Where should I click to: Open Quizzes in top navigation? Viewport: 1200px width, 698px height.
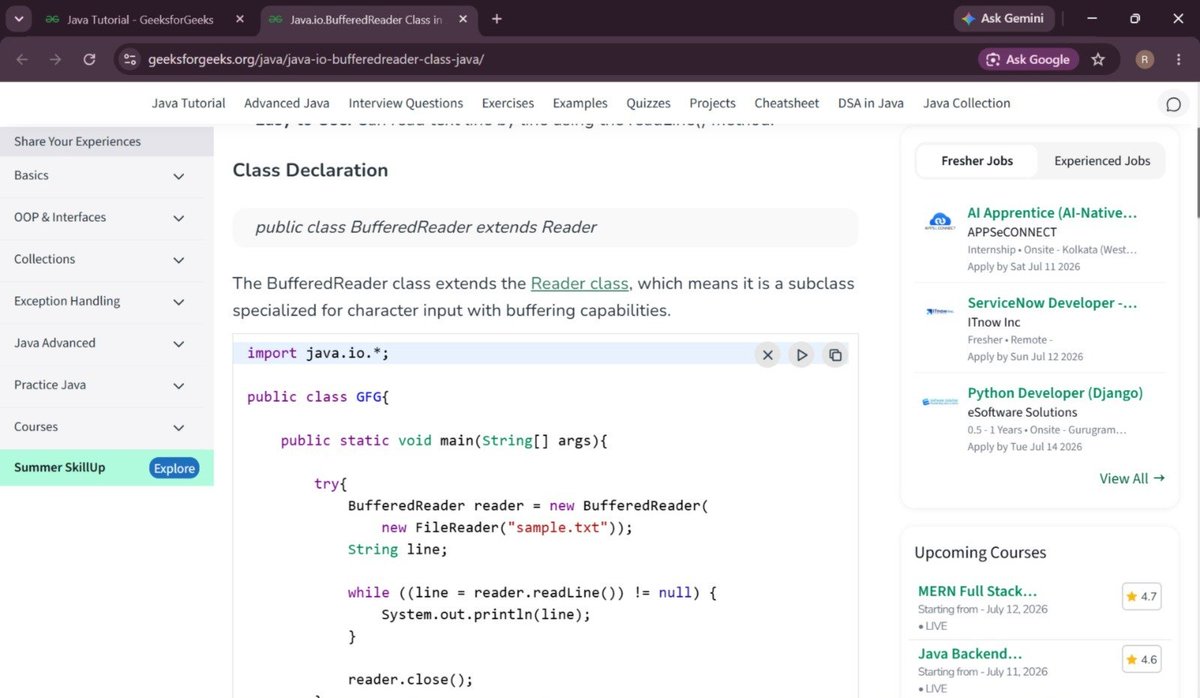click(648, 103)
